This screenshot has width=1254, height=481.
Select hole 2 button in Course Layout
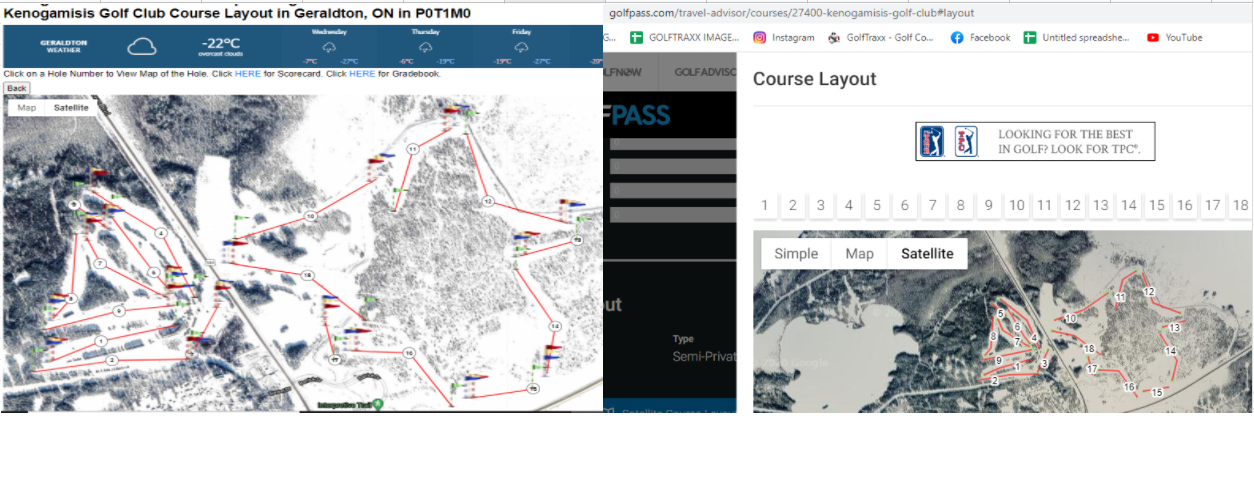point(793,206)
